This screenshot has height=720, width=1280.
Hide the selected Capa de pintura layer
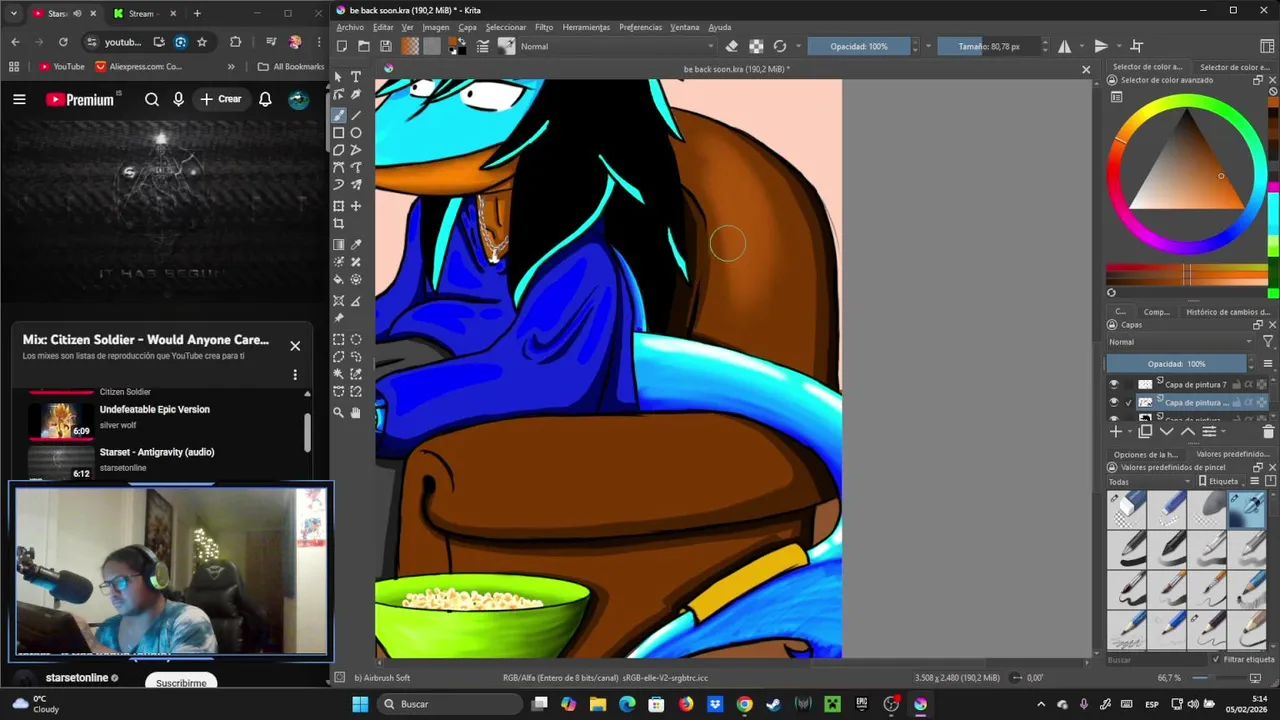(1114, 402)
